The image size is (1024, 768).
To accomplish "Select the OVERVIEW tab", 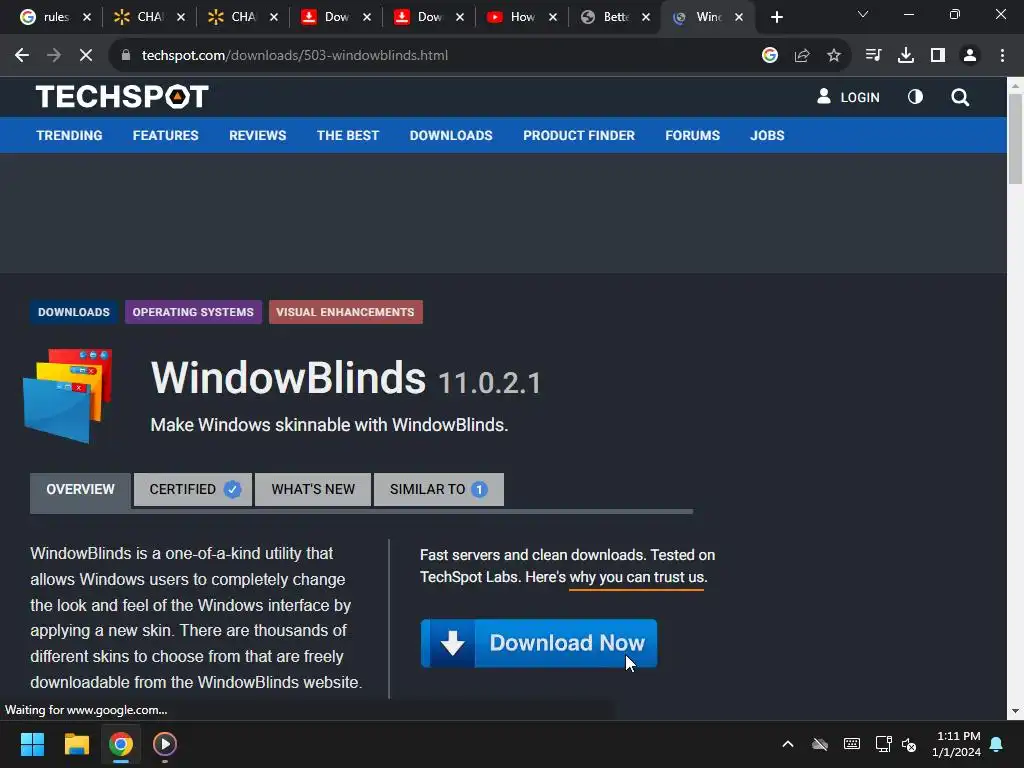I will point(80,490).
